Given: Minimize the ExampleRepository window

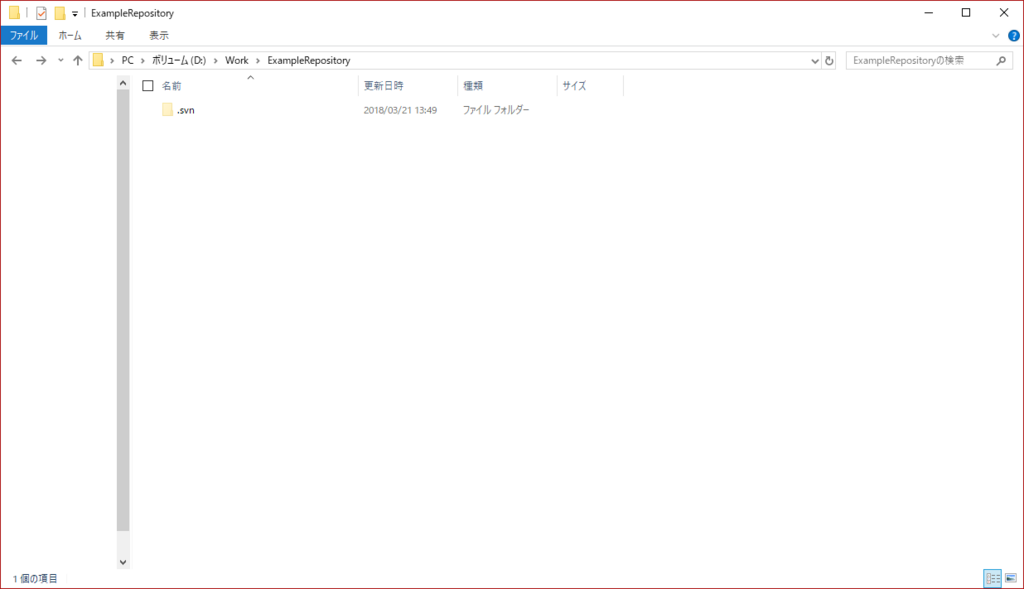Looking at the screenshot, I should (929, 12).
